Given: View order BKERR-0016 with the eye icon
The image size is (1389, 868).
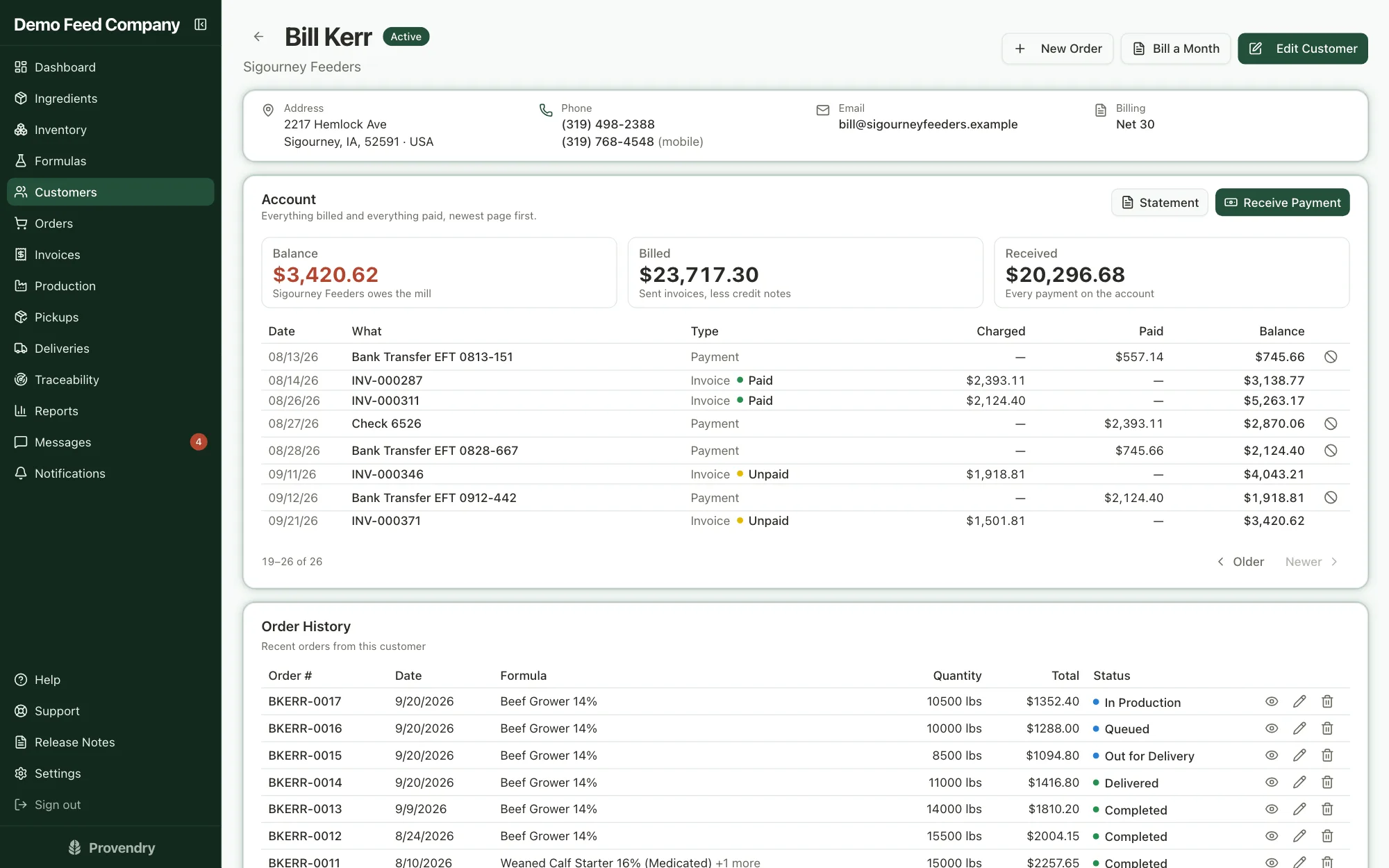Looking at the screenshot, I should click(x=1272, y=728).
